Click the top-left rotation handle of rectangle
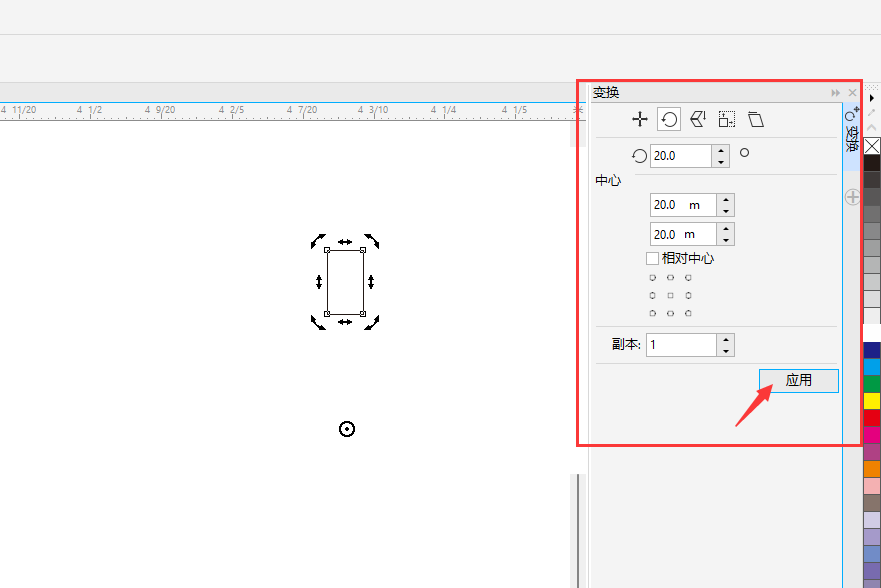Image resolution: width=881 pixels, height=588 pixels. pyautogui.click(x=318, y=241)
